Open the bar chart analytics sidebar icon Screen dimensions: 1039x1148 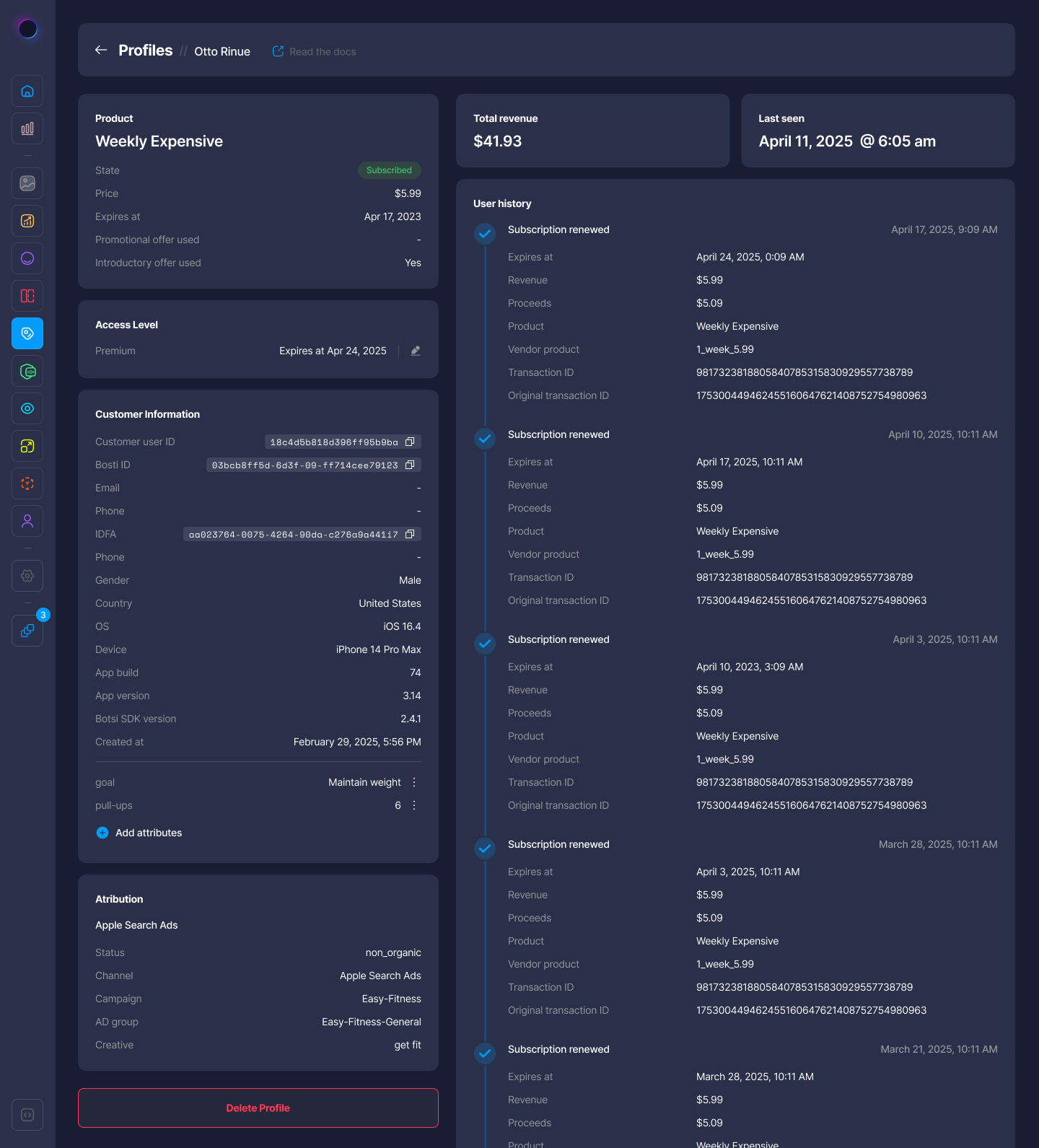[x=27, y=128]
